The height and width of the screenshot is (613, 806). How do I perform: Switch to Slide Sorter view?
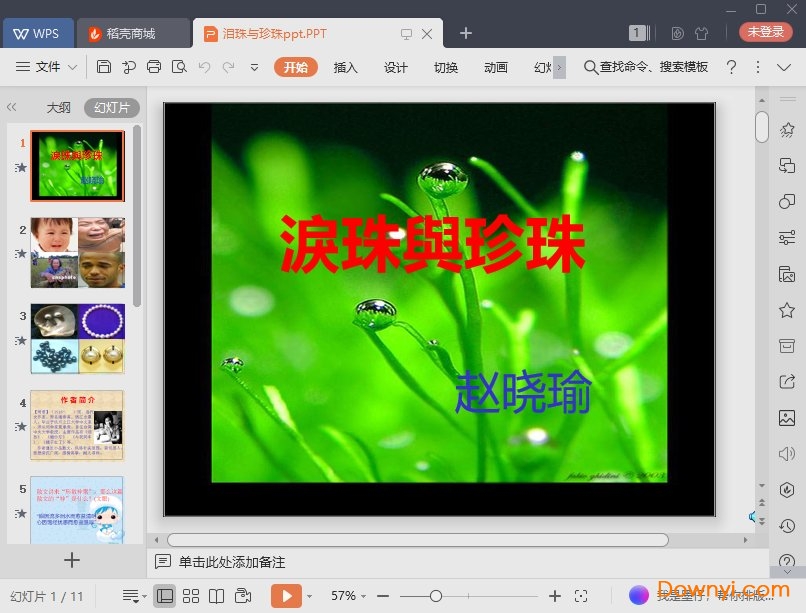pyautogui.click(x=190, y=595)
